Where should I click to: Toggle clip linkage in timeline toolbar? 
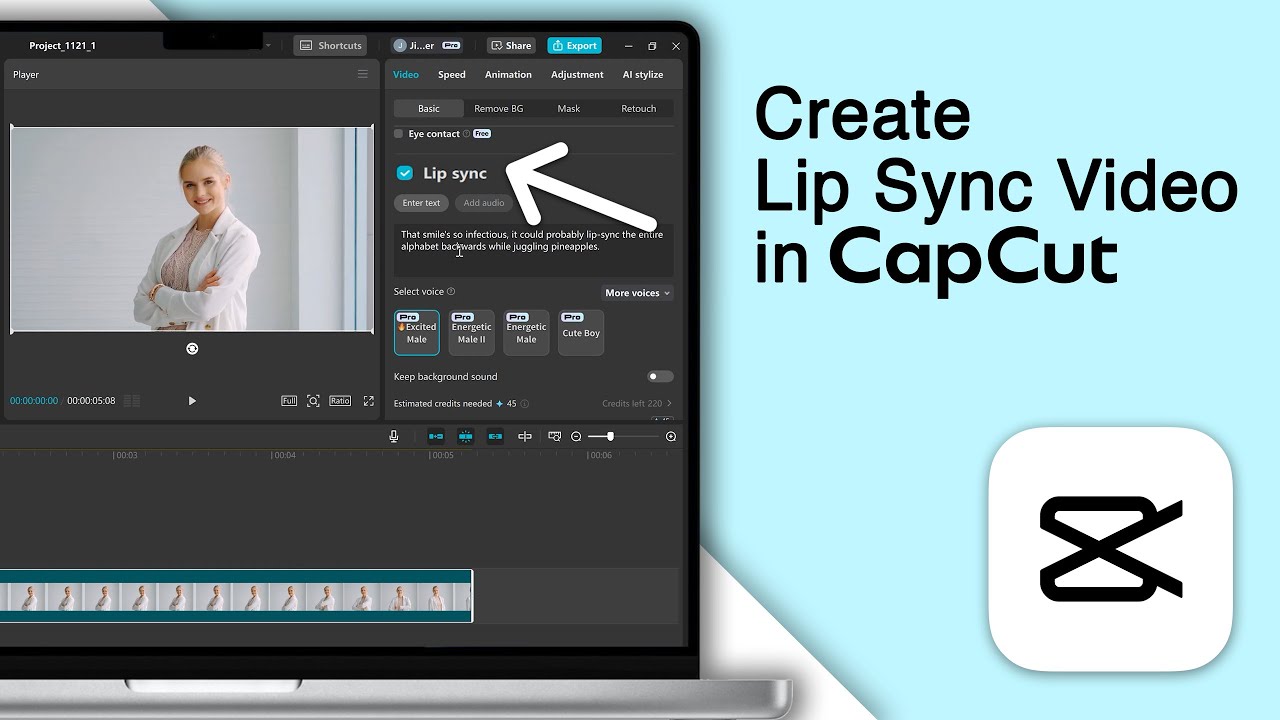[495, 436]
